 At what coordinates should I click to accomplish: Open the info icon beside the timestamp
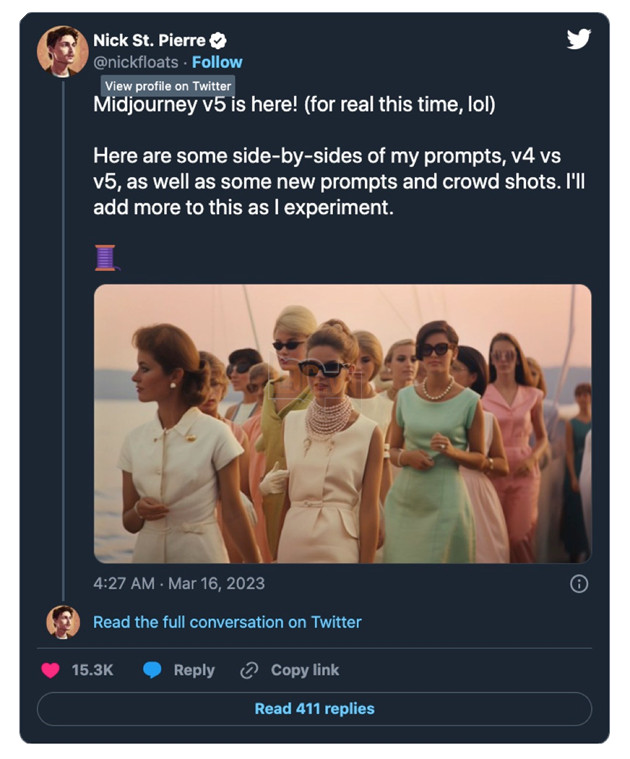pos(578,583)
